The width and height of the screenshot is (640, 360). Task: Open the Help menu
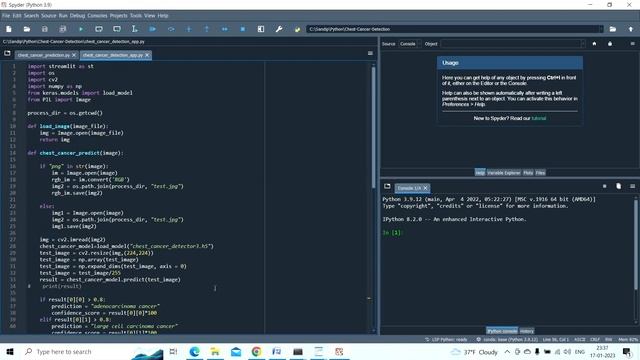pos(163,16)
